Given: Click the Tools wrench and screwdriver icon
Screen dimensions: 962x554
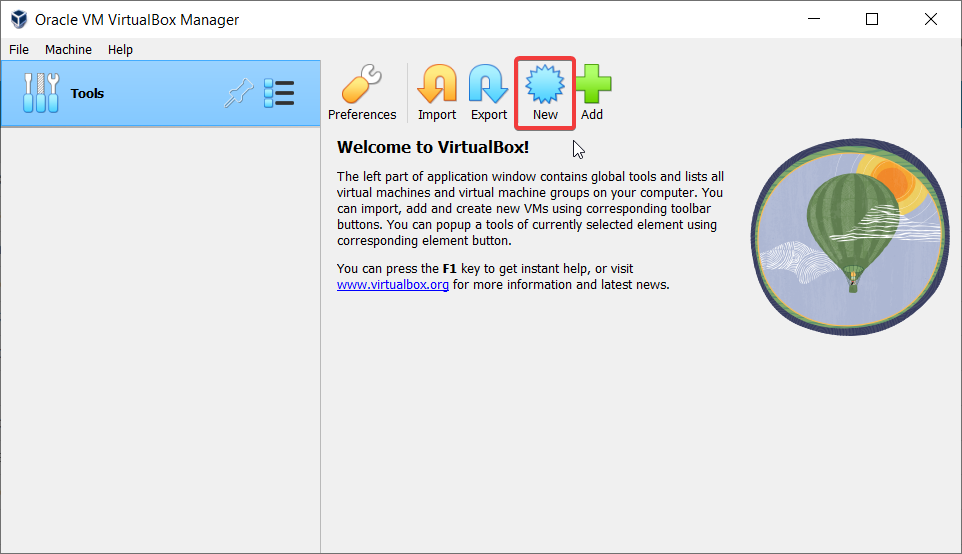Looking at the screenshot, I should (x=41, y=94).
